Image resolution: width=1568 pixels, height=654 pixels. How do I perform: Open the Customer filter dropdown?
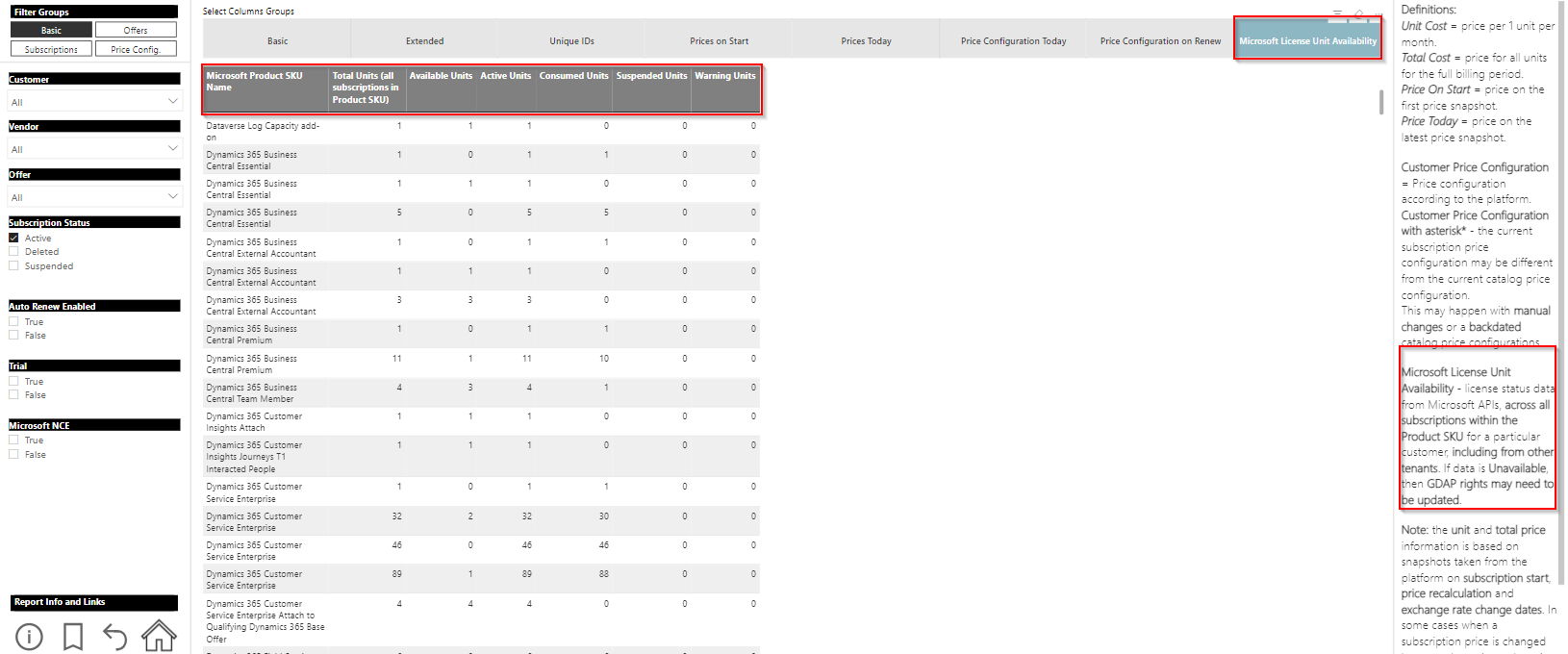click(94, 102)
